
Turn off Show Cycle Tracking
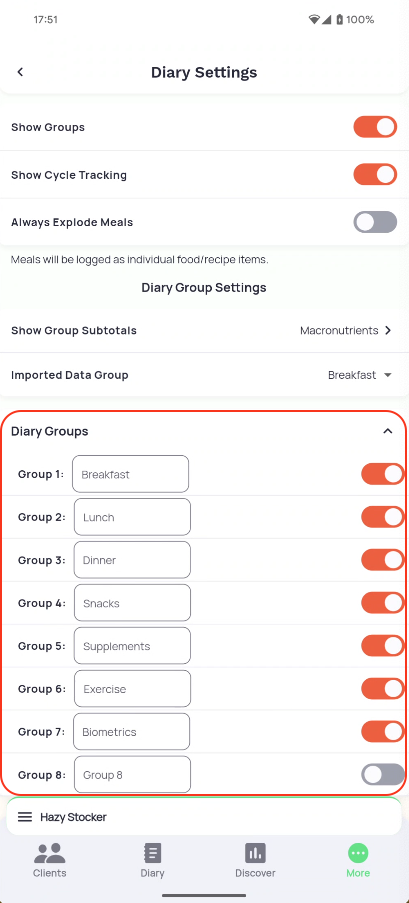(375, 174)
